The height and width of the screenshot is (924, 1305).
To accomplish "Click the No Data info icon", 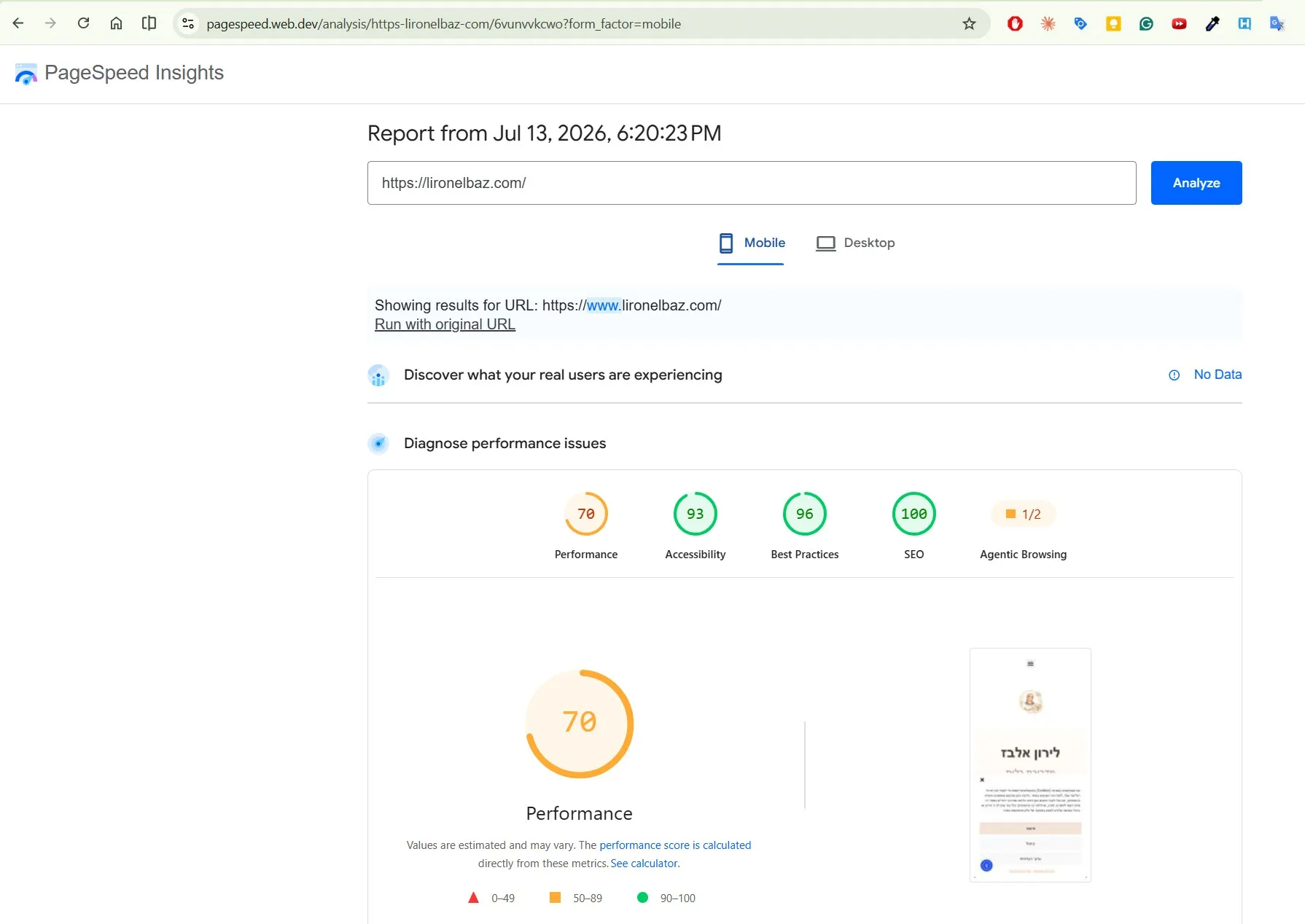I will coord(1174,375).
